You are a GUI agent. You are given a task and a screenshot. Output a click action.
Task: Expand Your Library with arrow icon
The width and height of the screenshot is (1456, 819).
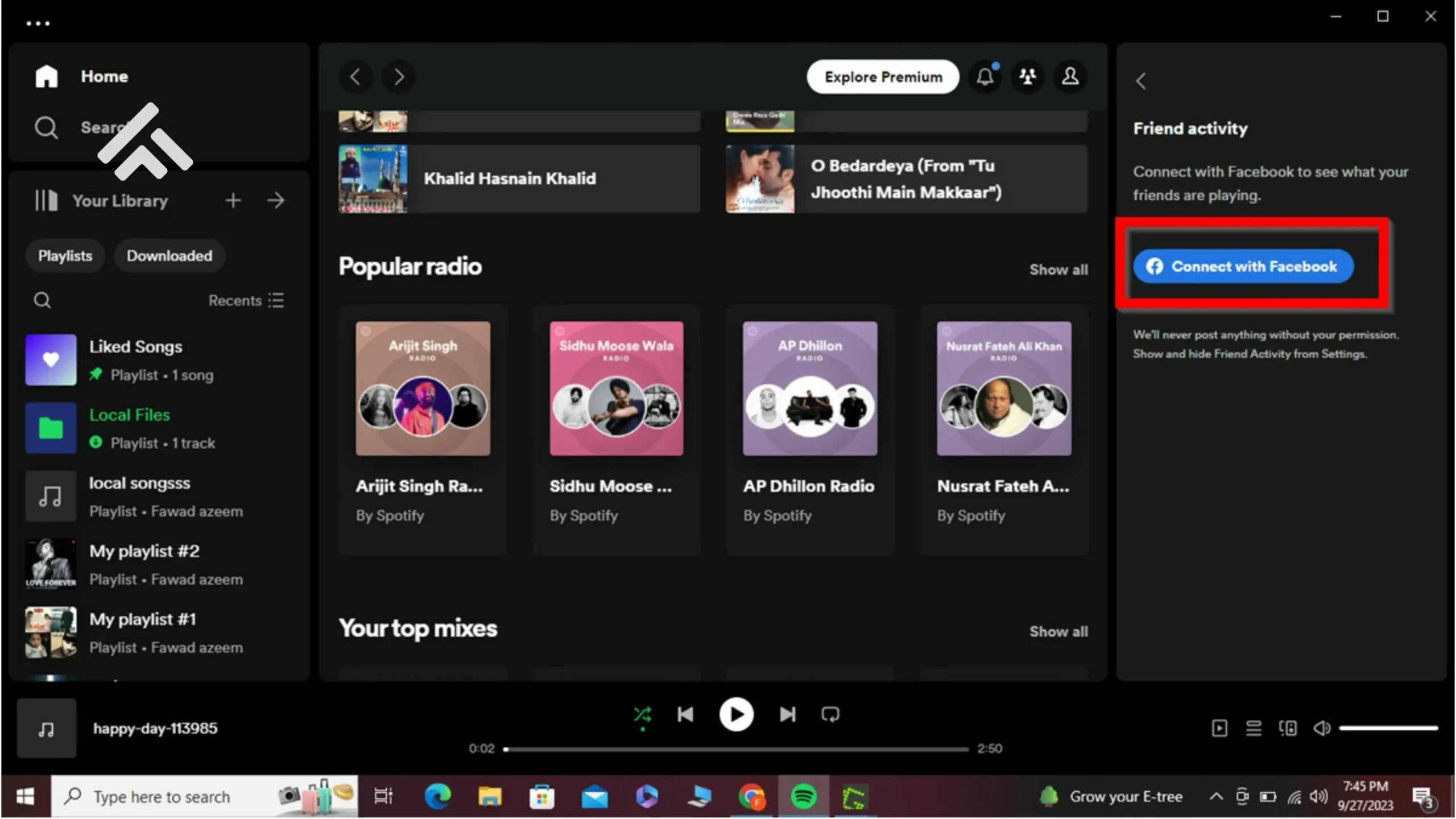pos(276,200)
